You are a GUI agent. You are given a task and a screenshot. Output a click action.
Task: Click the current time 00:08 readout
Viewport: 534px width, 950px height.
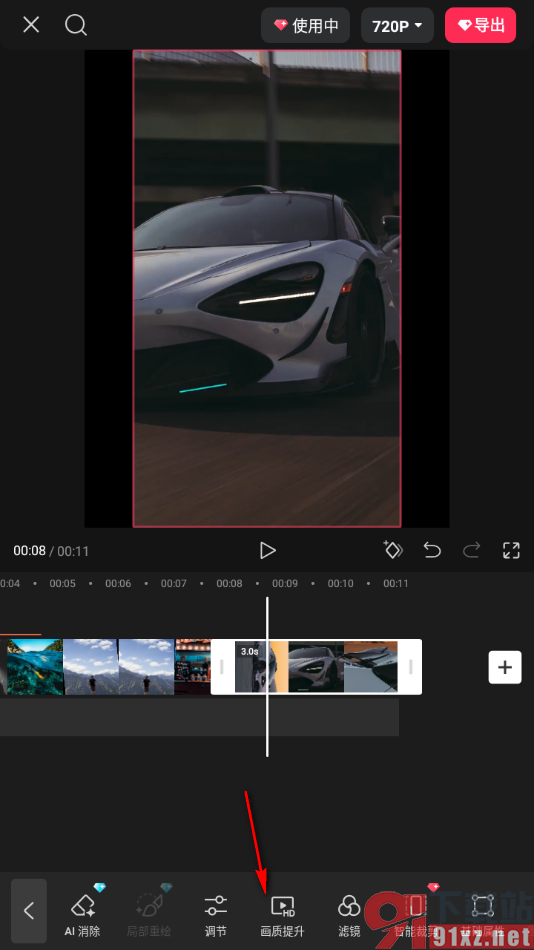point(29,551)
